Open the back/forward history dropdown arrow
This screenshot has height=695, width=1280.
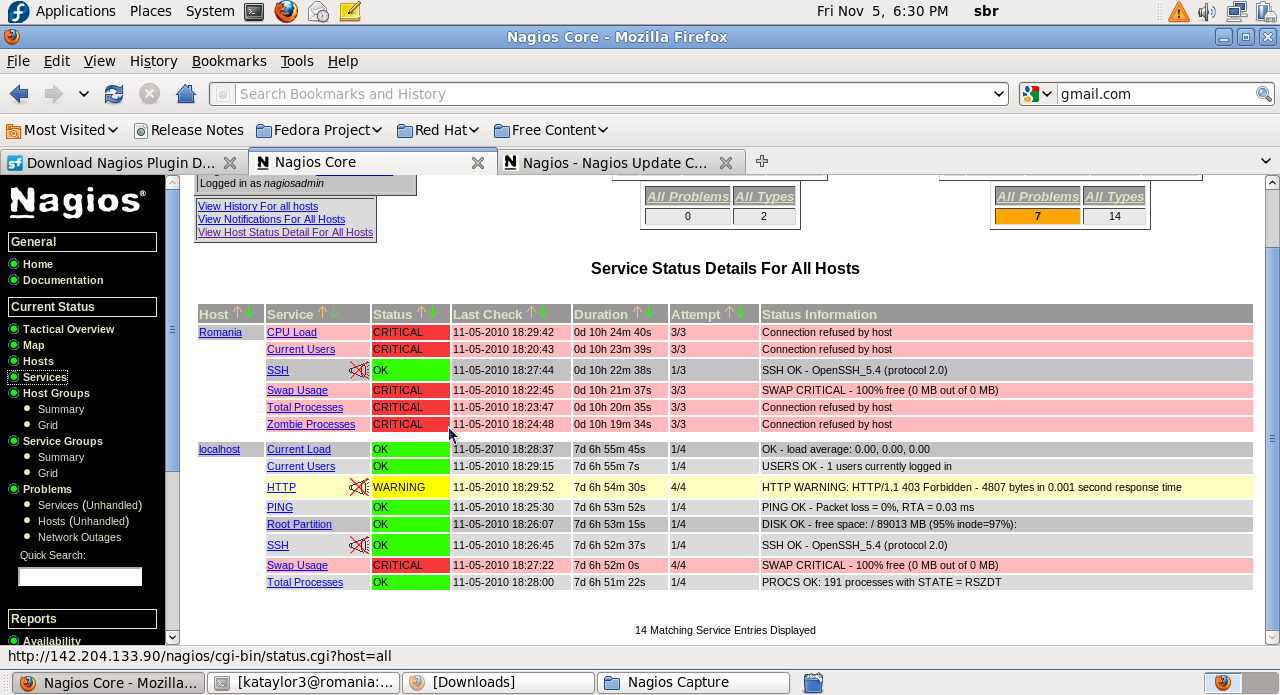[84, 94]
